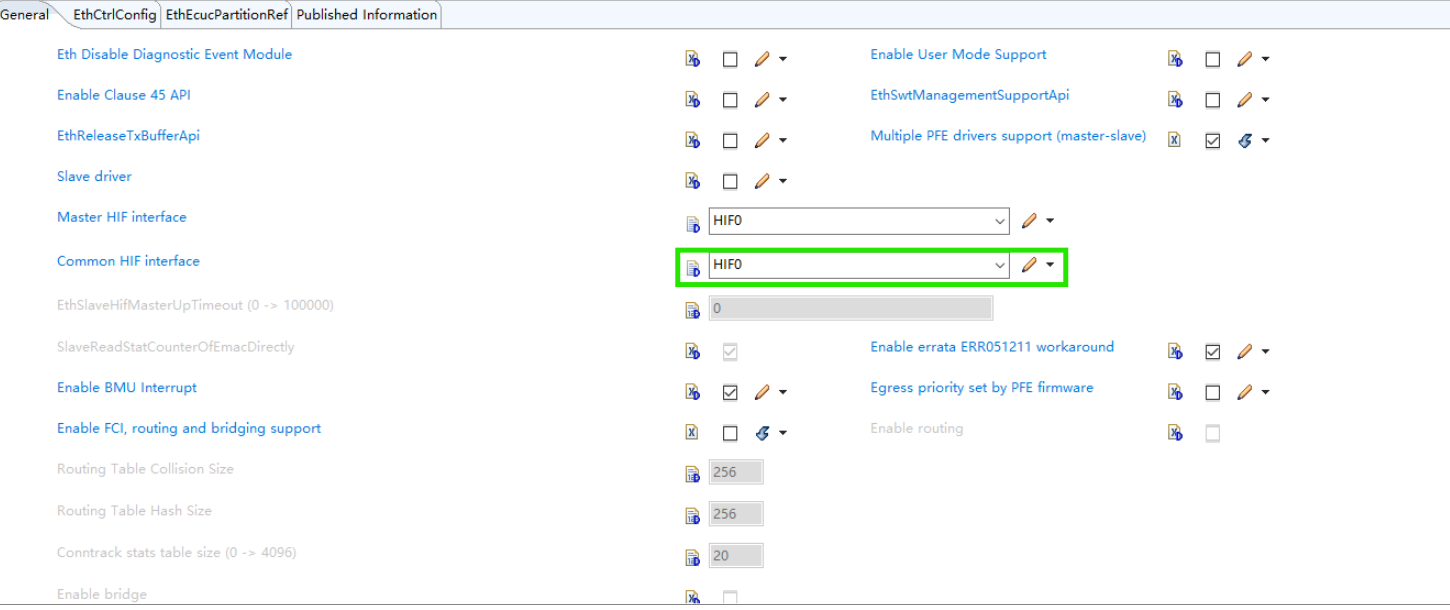The image size is (1450, 610).
Task: Open the Common HIF interface dropdown
Action: [x=999, y=264]
